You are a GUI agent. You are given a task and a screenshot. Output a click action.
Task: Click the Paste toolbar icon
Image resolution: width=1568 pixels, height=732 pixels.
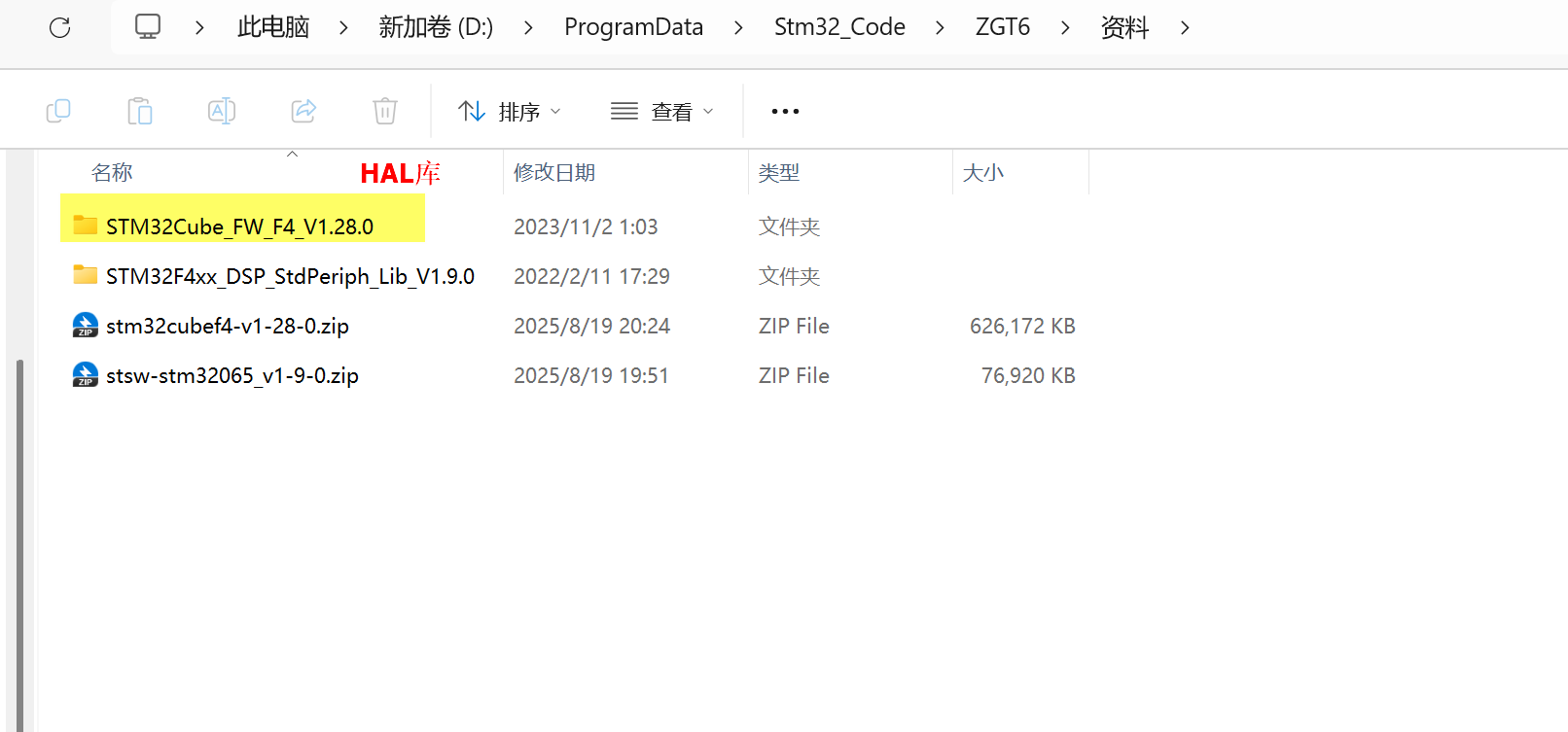coord(140,111)
